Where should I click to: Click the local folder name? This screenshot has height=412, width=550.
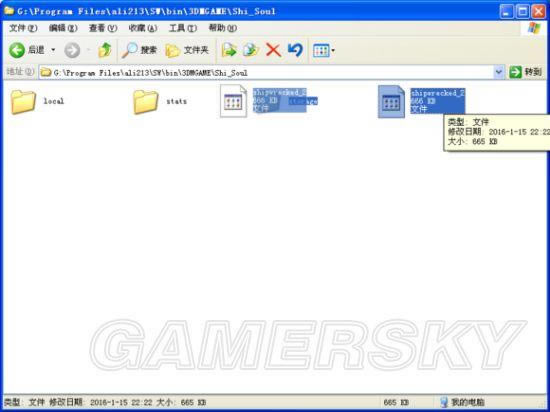tap(54, 101)
